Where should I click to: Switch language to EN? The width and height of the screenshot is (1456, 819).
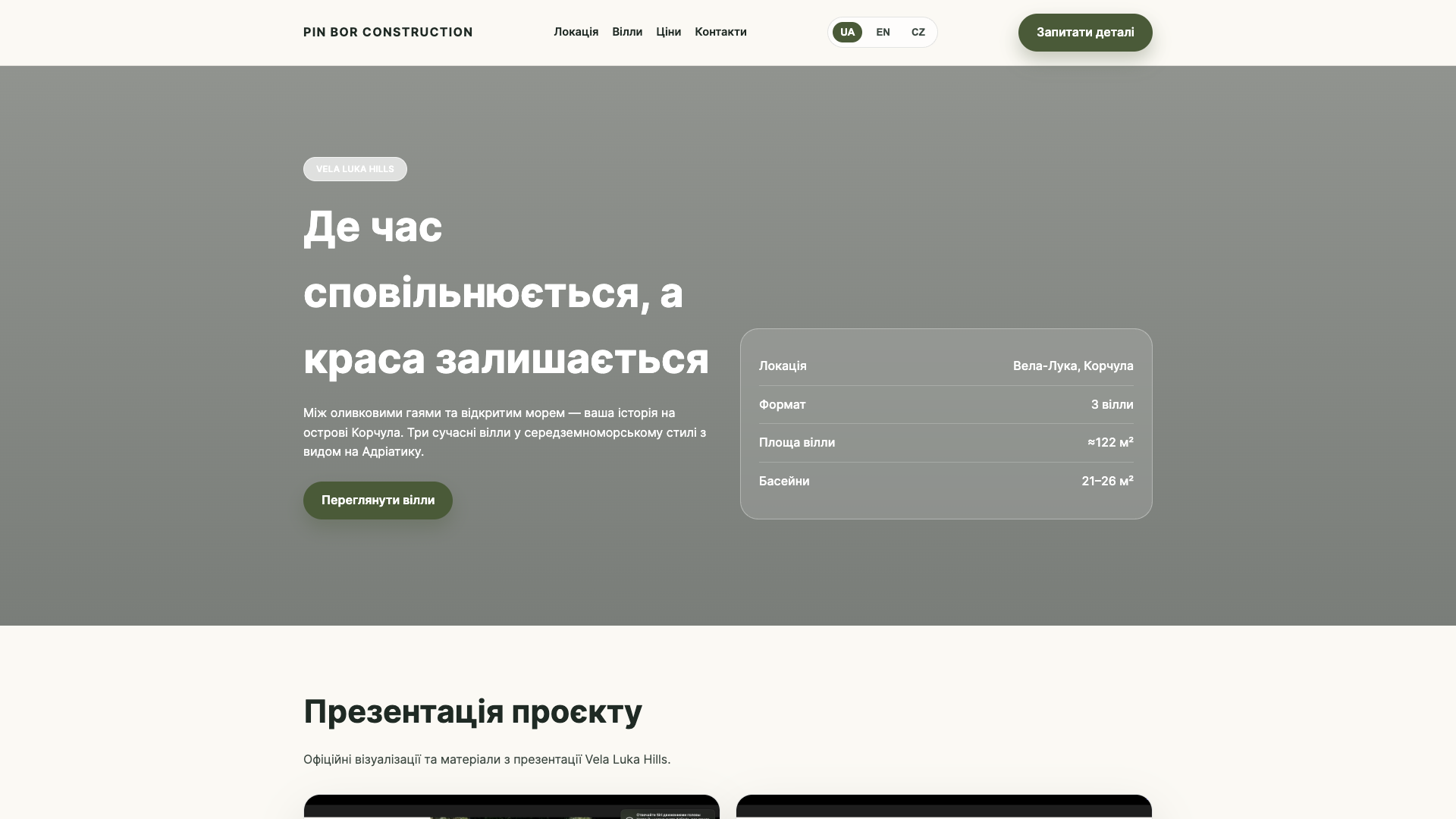[x=883, y=32]
